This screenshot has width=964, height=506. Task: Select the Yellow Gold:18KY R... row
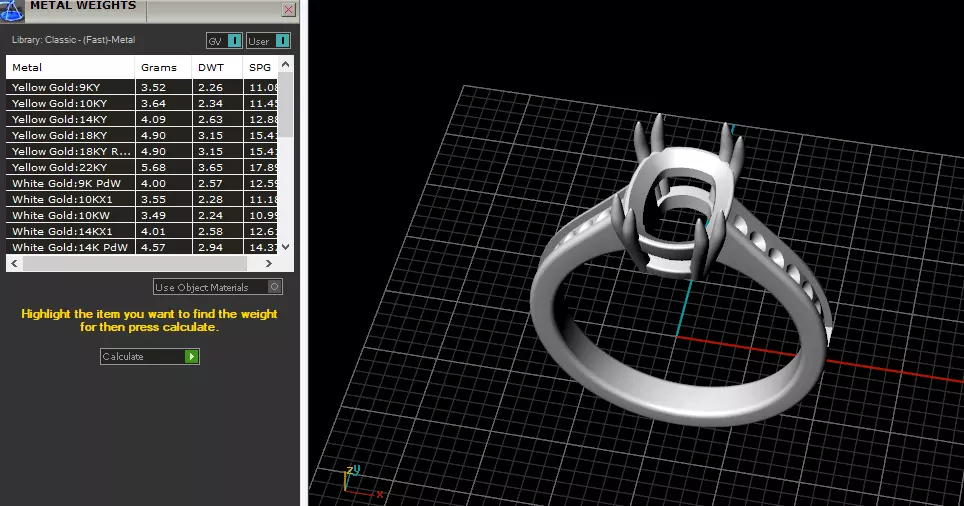(x=142, y=151)
